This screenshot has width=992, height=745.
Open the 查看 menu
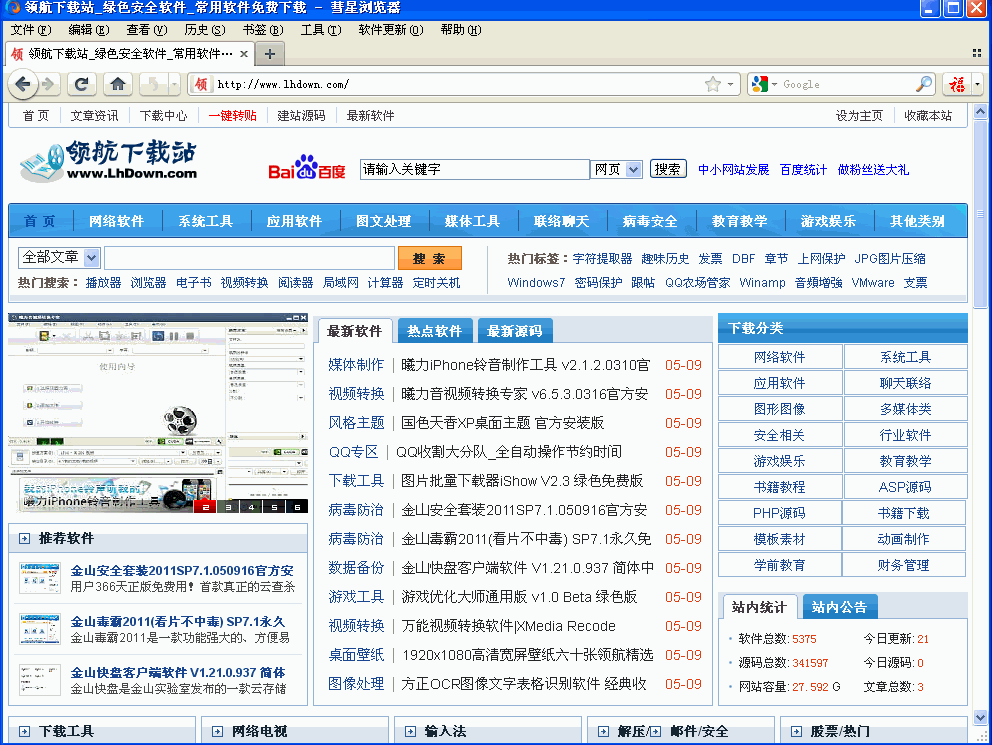pyautogui.click(x=147, y=30)
